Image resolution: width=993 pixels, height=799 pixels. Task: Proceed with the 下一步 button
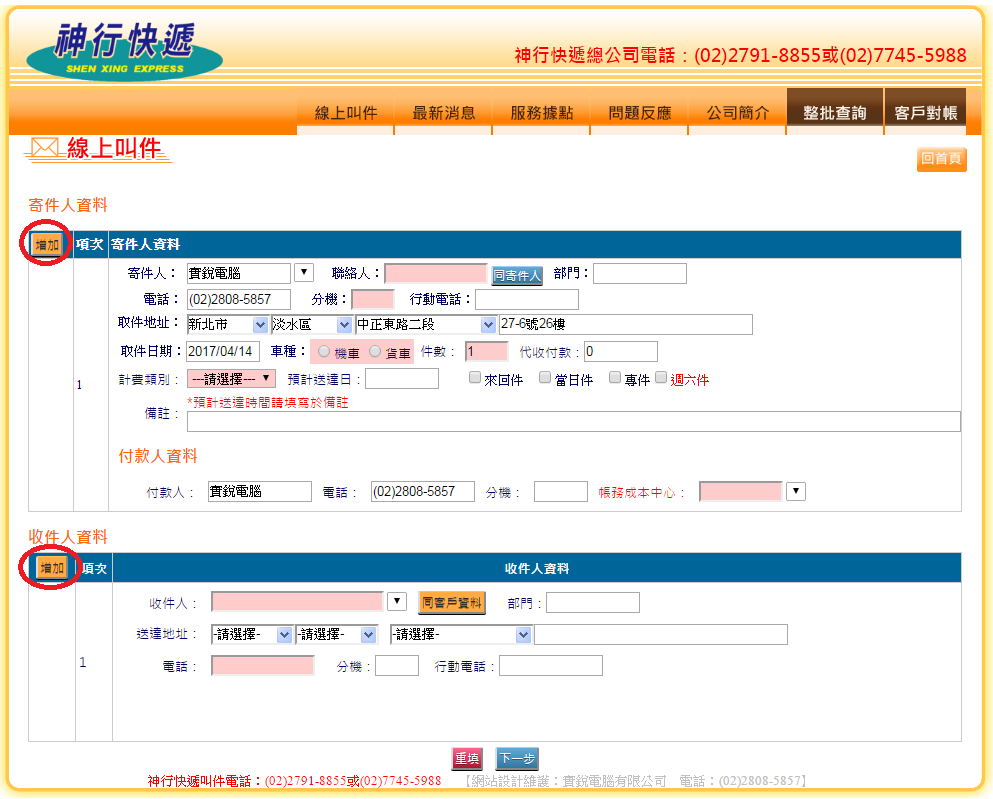tap(517, 759)
